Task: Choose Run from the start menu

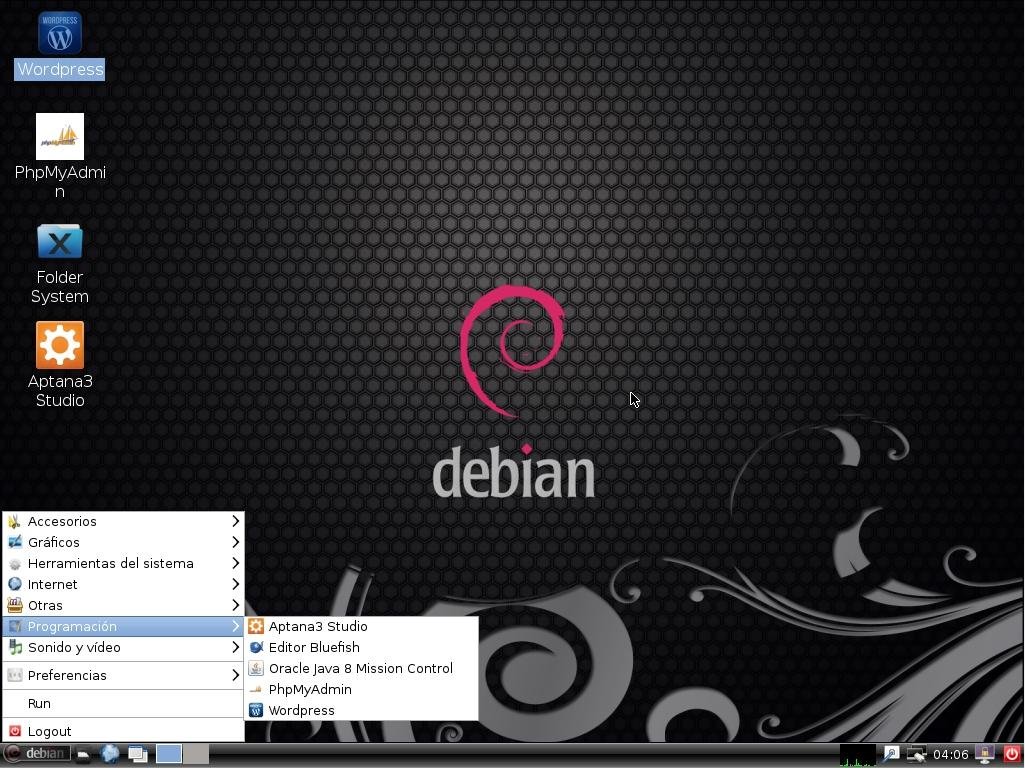Action: [124, 703]
